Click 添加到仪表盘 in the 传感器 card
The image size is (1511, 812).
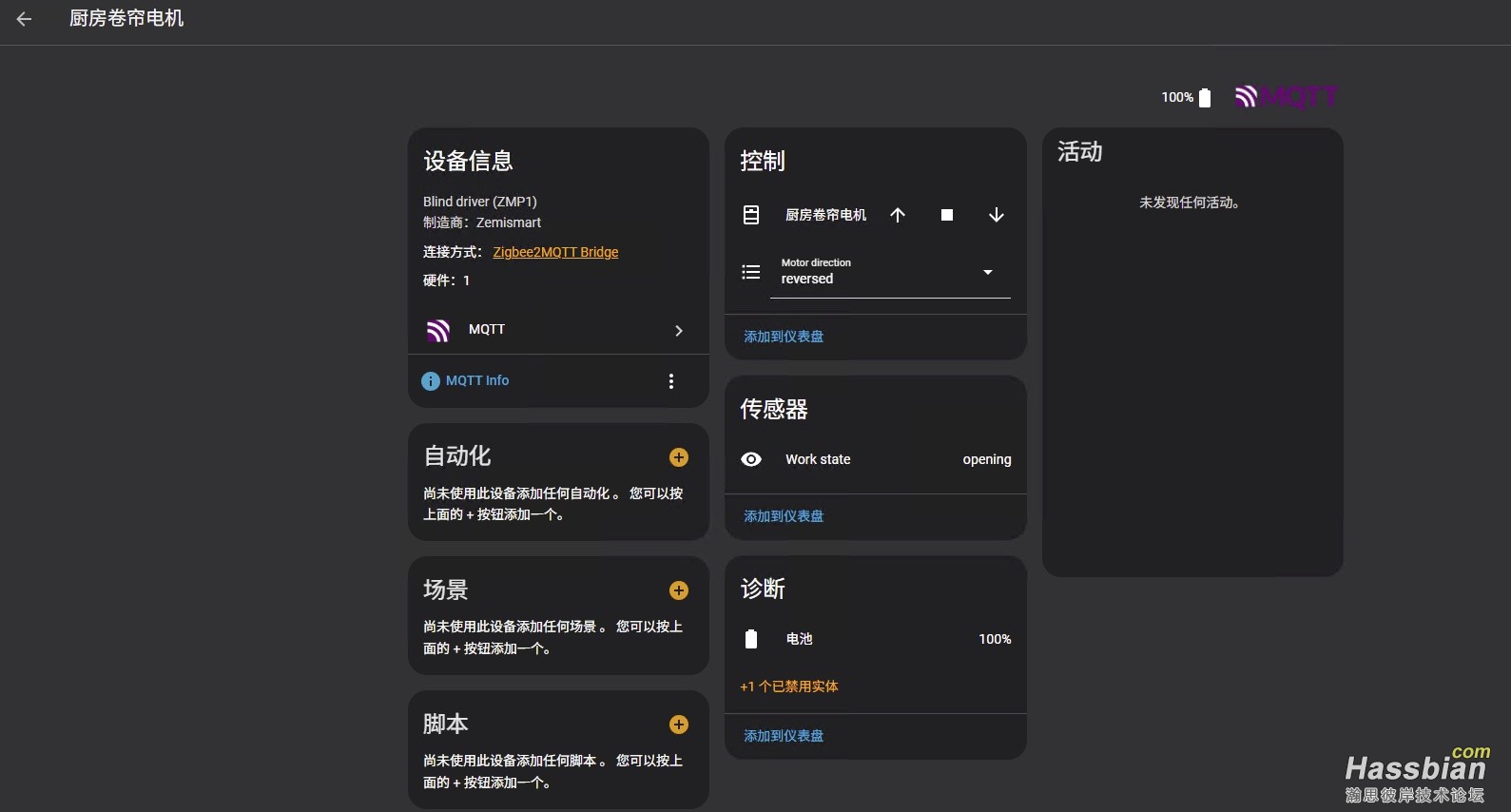pyautogui.click(x=784, y=516)
